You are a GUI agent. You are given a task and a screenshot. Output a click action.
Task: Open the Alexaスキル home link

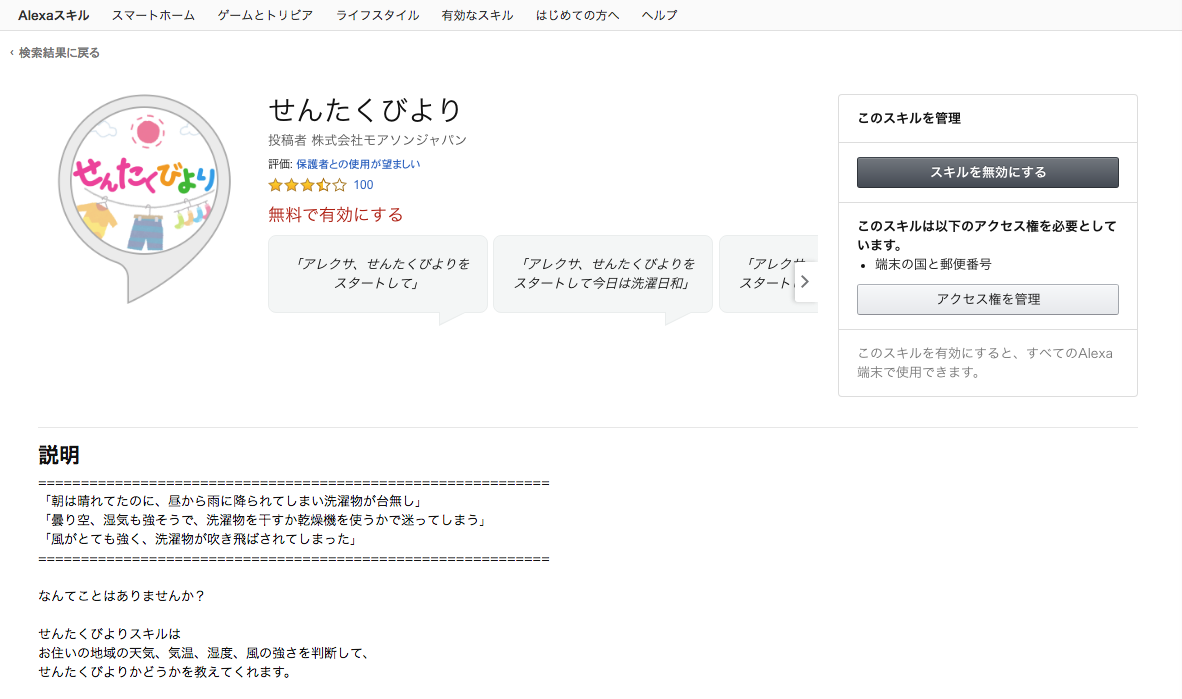point(54,15)
